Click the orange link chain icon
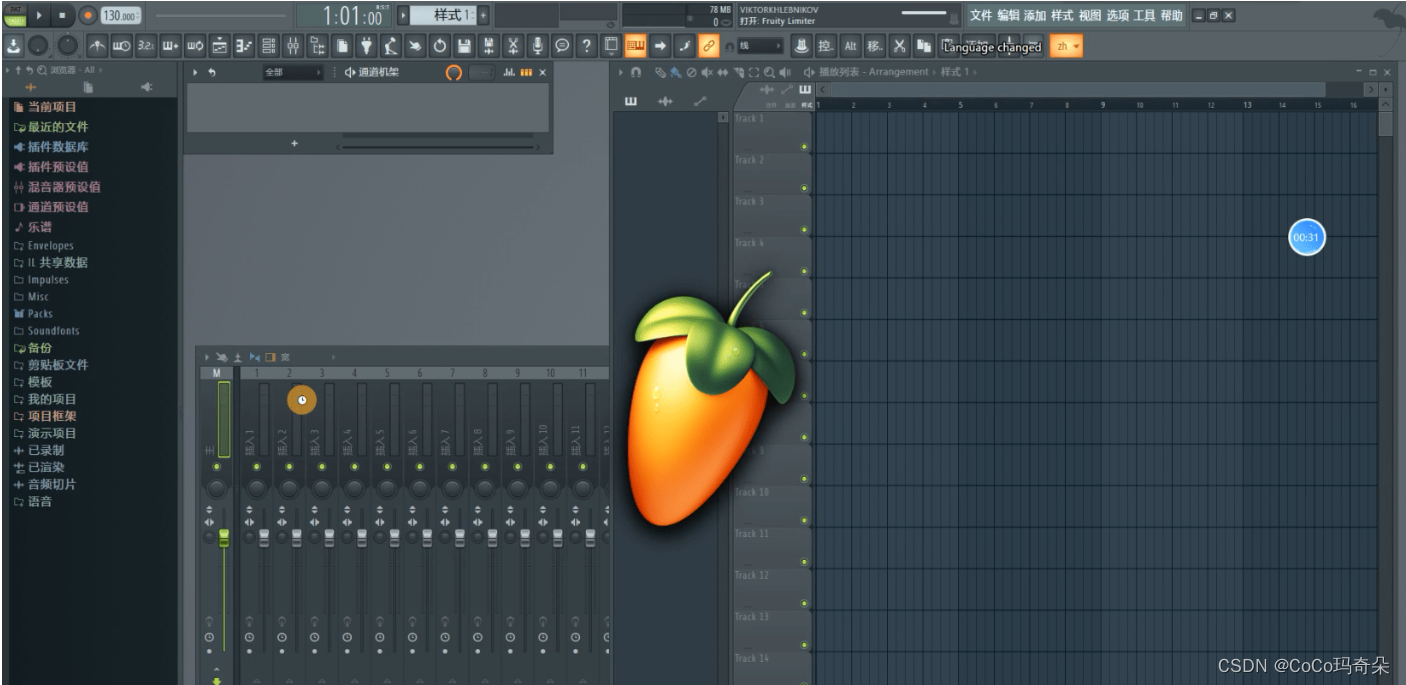This screenshot has height=685, width=1406. tap(709, 45)
